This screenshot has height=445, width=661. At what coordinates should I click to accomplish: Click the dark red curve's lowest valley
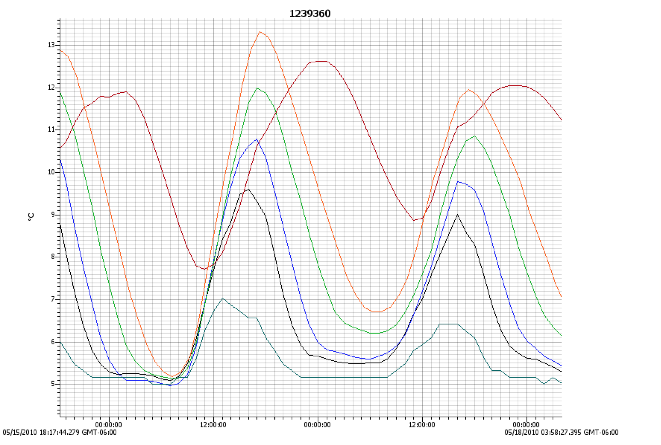[x=204, y=269]
